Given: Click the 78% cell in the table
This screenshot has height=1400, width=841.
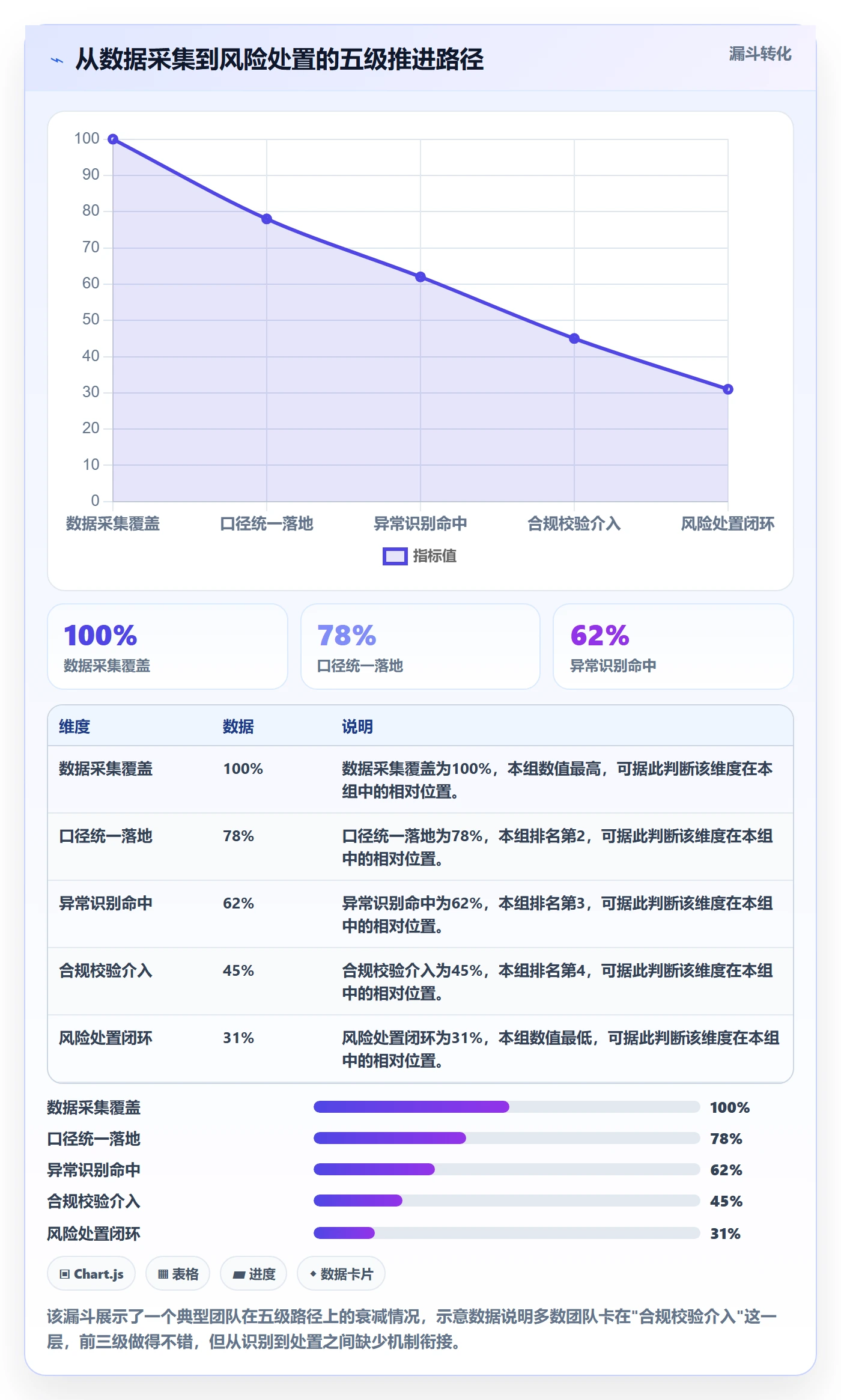Looking at the screenshot, I should [x=238, y=836].
